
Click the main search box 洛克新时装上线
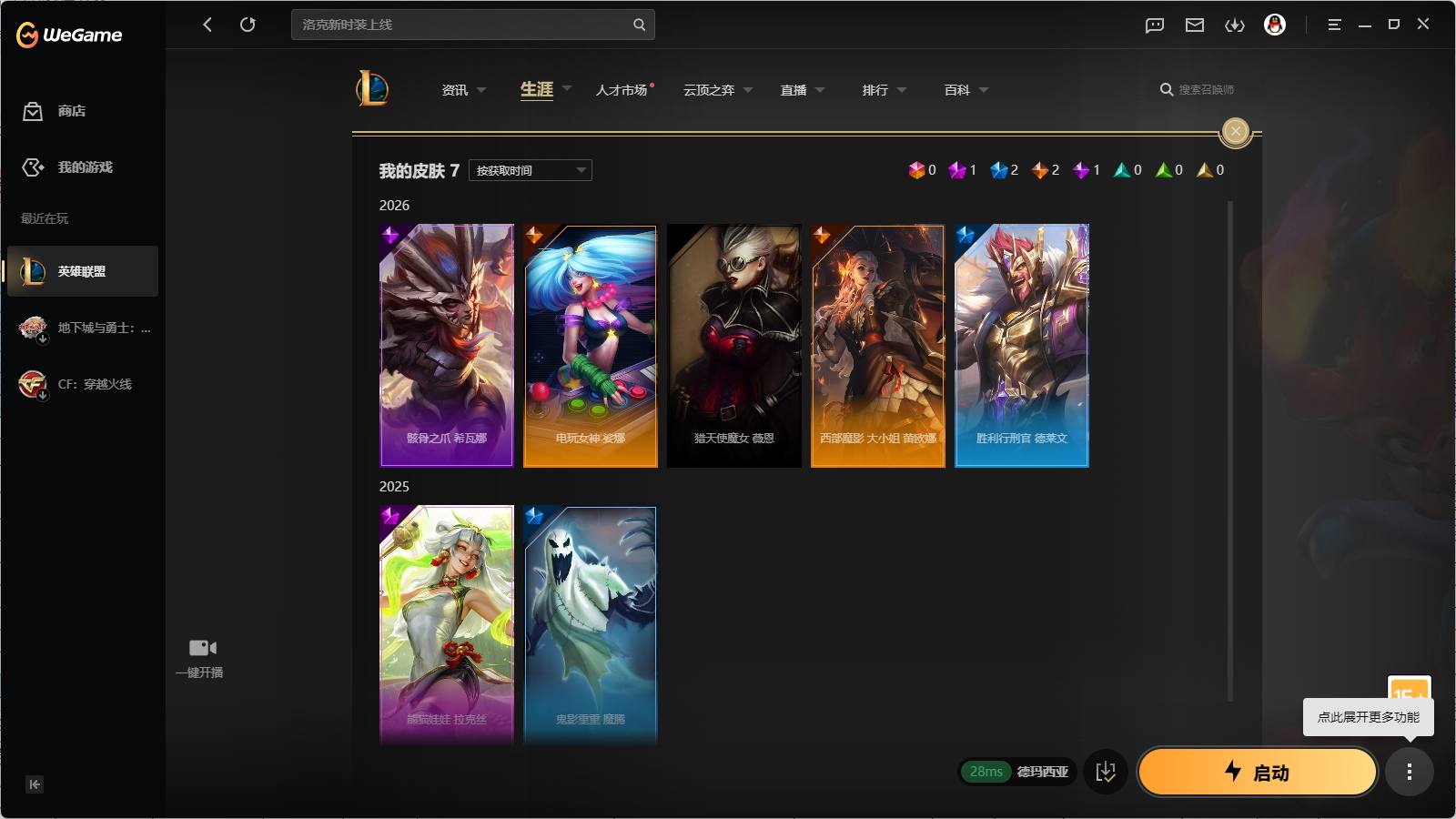point(472,25)
